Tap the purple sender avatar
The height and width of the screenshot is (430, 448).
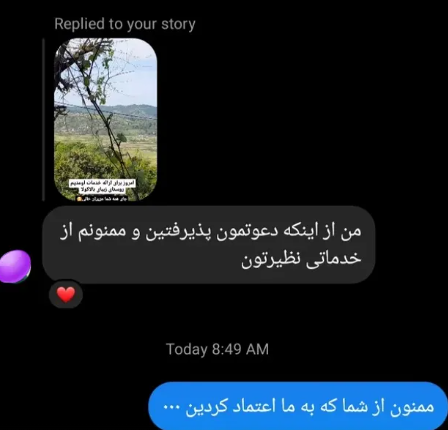coord(15,267)
